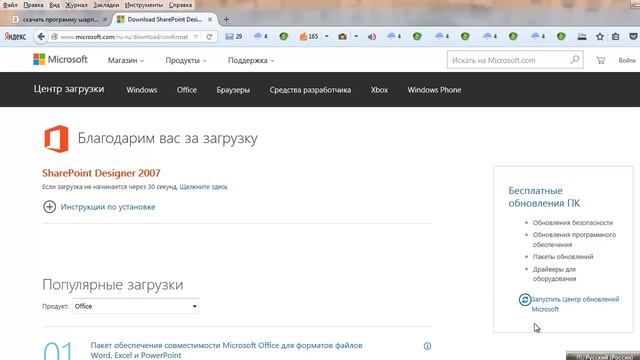Open Средства разработчика section
The width and height of the screenshot is (640, 360).
[310, 90]
